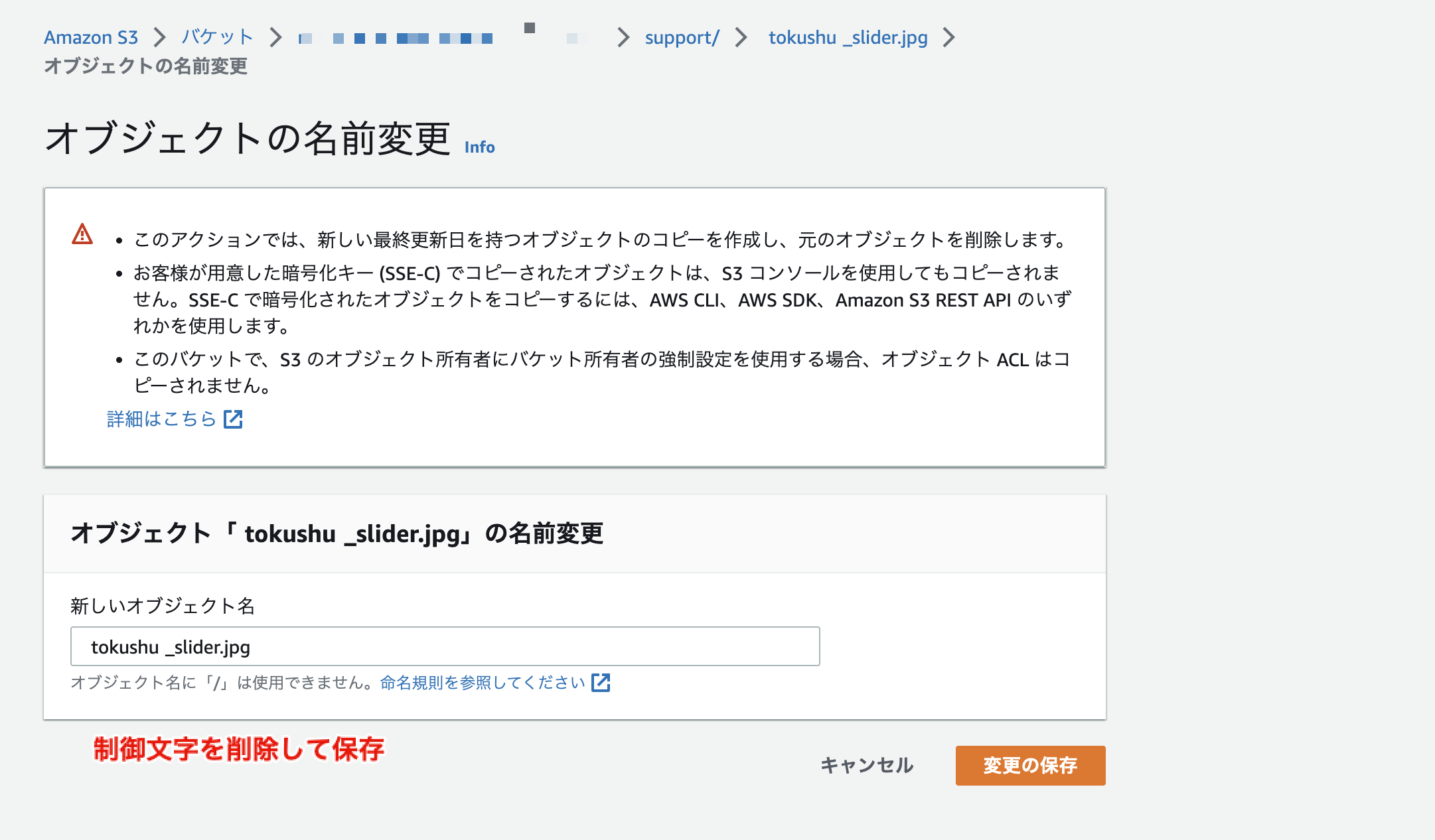Image resolution: width=1435 pixels, height=840 pixels.
Task: Click the orange 変更の保存 button
Action: click(x=1030, y=765)
